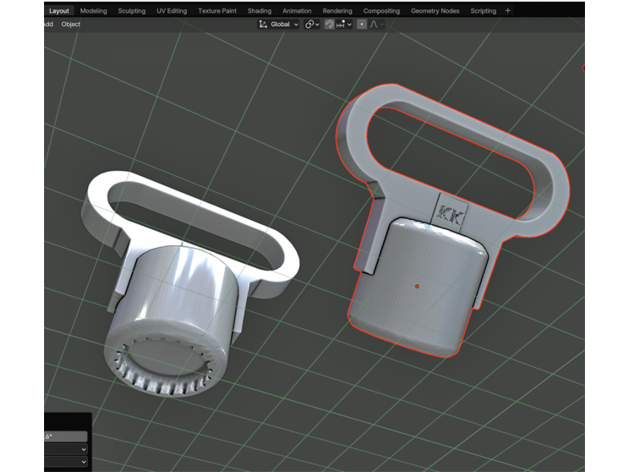Open the Shading workspace tab
This screenshot has height=472, width=628.
pos(259,10)
